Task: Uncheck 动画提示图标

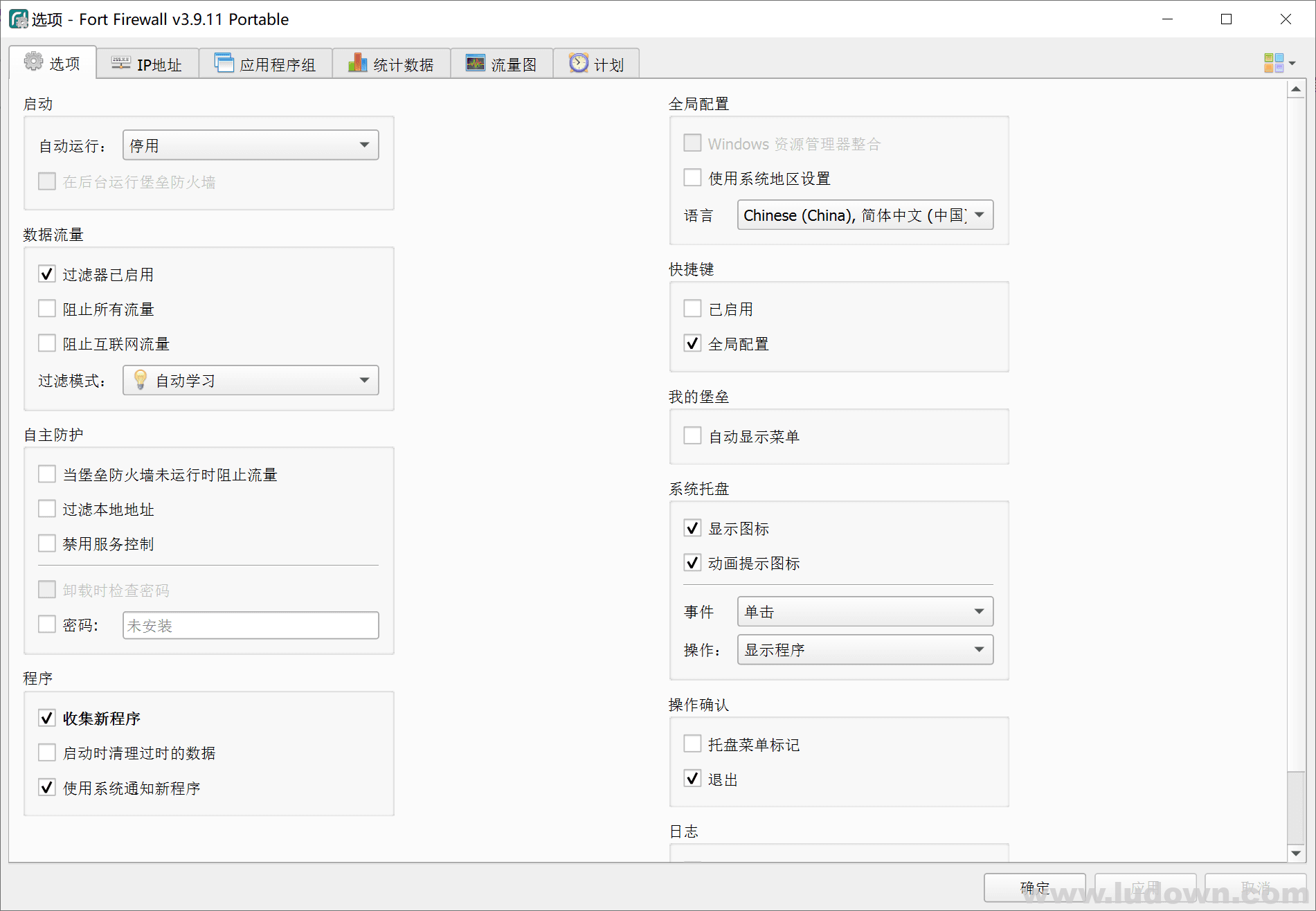Action: coord(692,563)
